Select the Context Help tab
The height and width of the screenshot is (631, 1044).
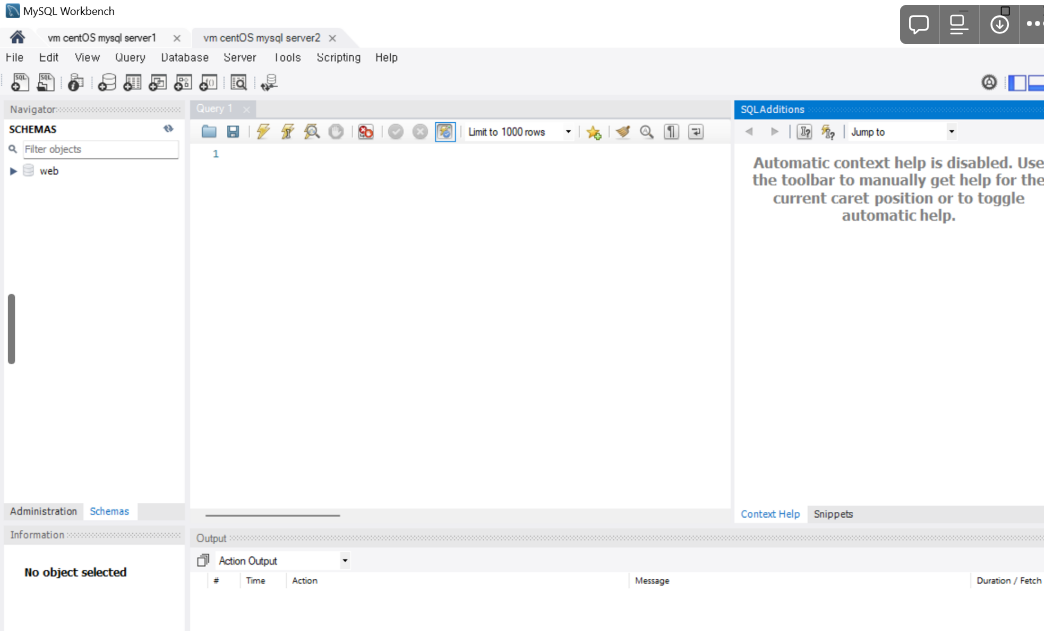click(770, 514)
